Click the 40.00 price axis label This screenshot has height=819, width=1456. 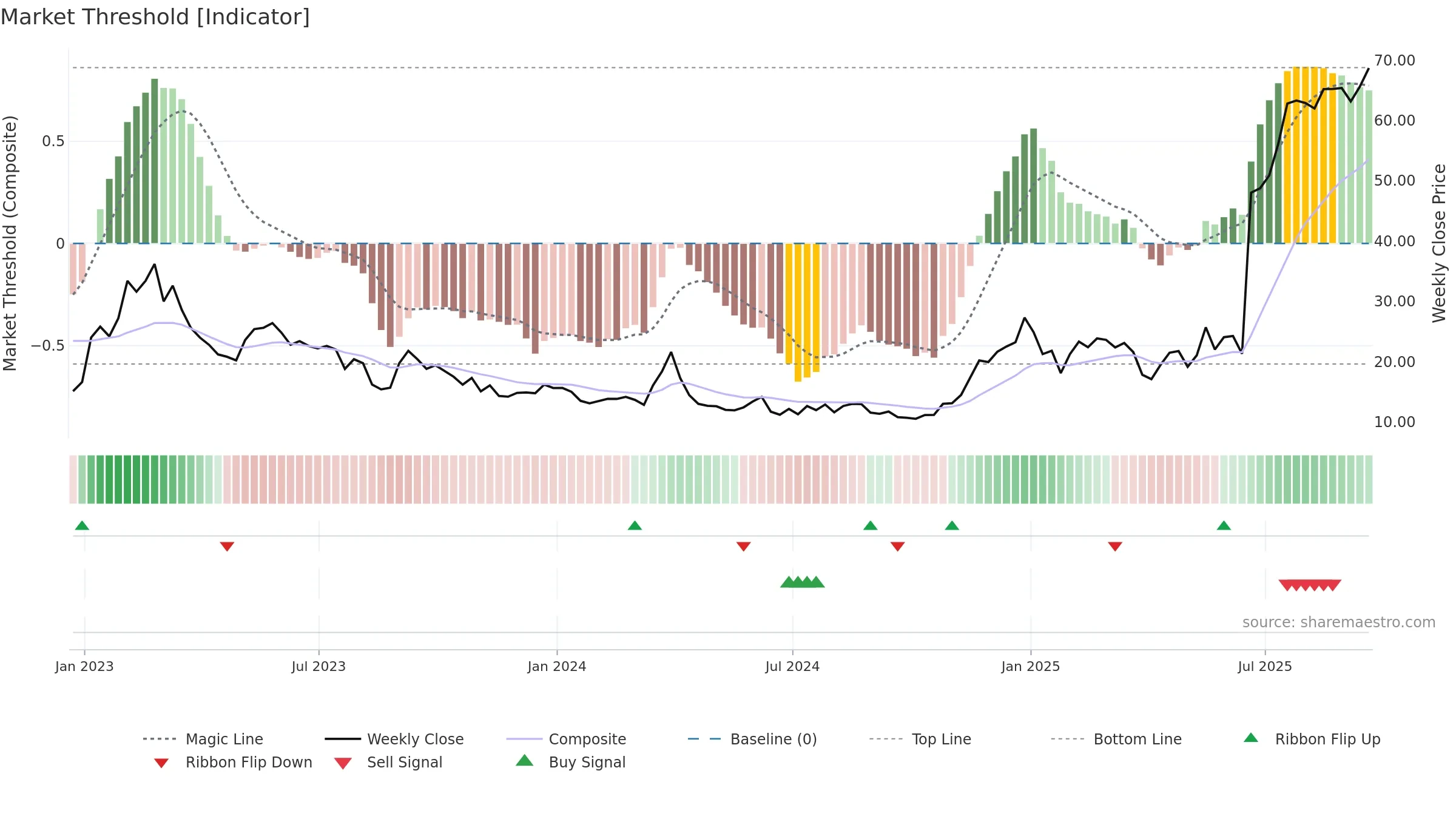click(1395, 241)
